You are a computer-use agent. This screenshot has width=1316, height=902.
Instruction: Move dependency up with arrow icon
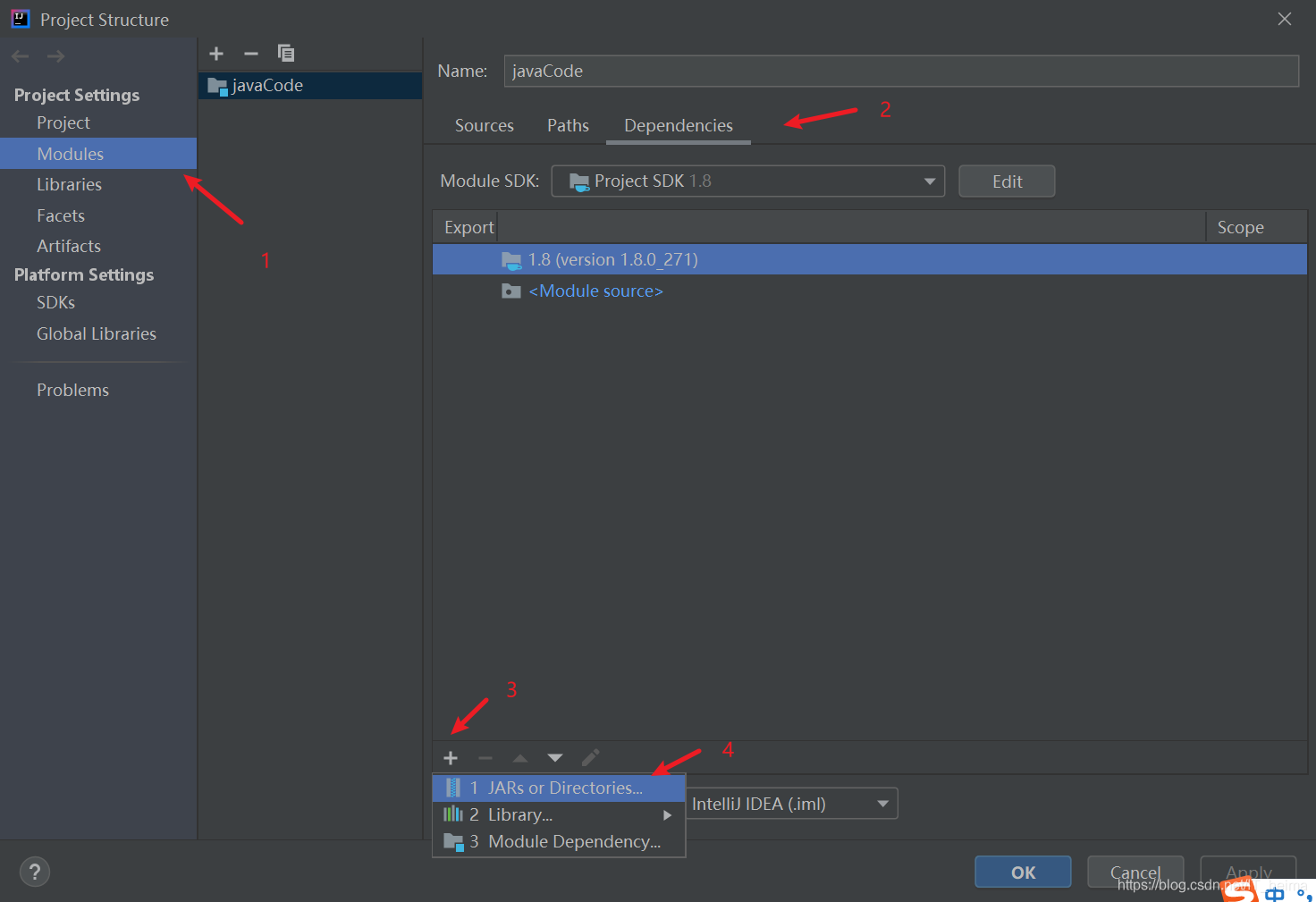[x=520, y=758]
